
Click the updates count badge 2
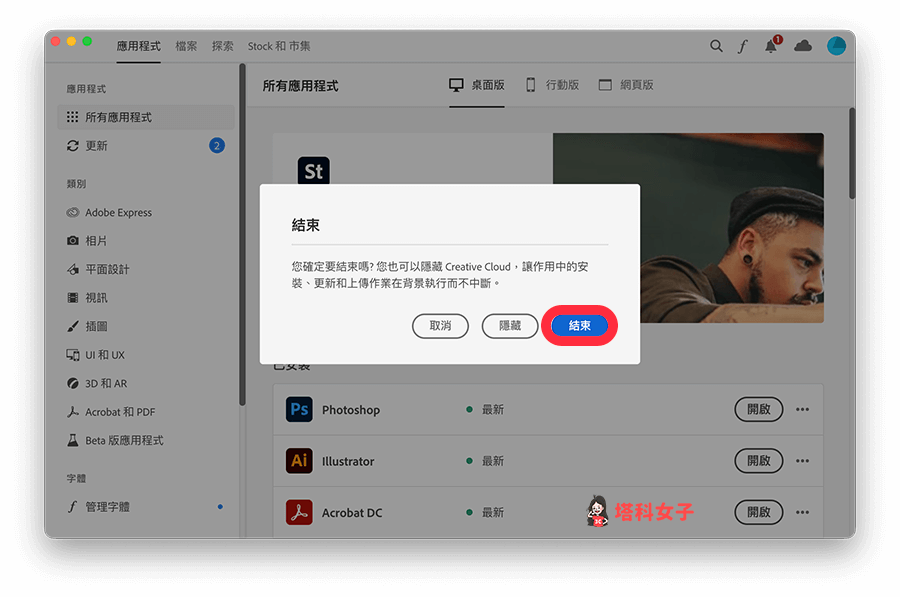coord(217,146)
